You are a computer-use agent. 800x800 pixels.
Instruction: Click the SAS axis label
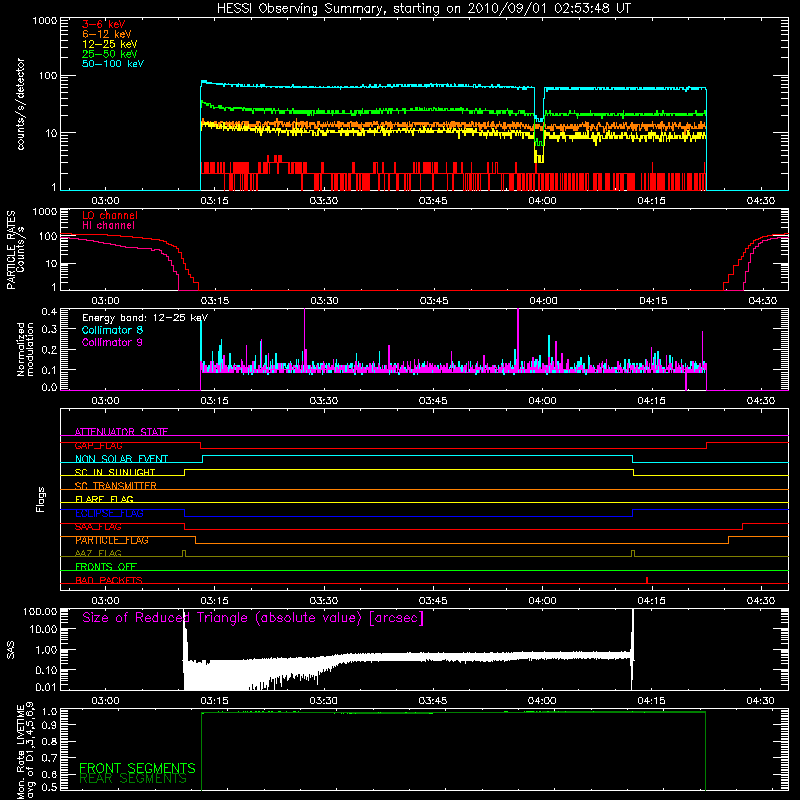(x=11, y=650)
